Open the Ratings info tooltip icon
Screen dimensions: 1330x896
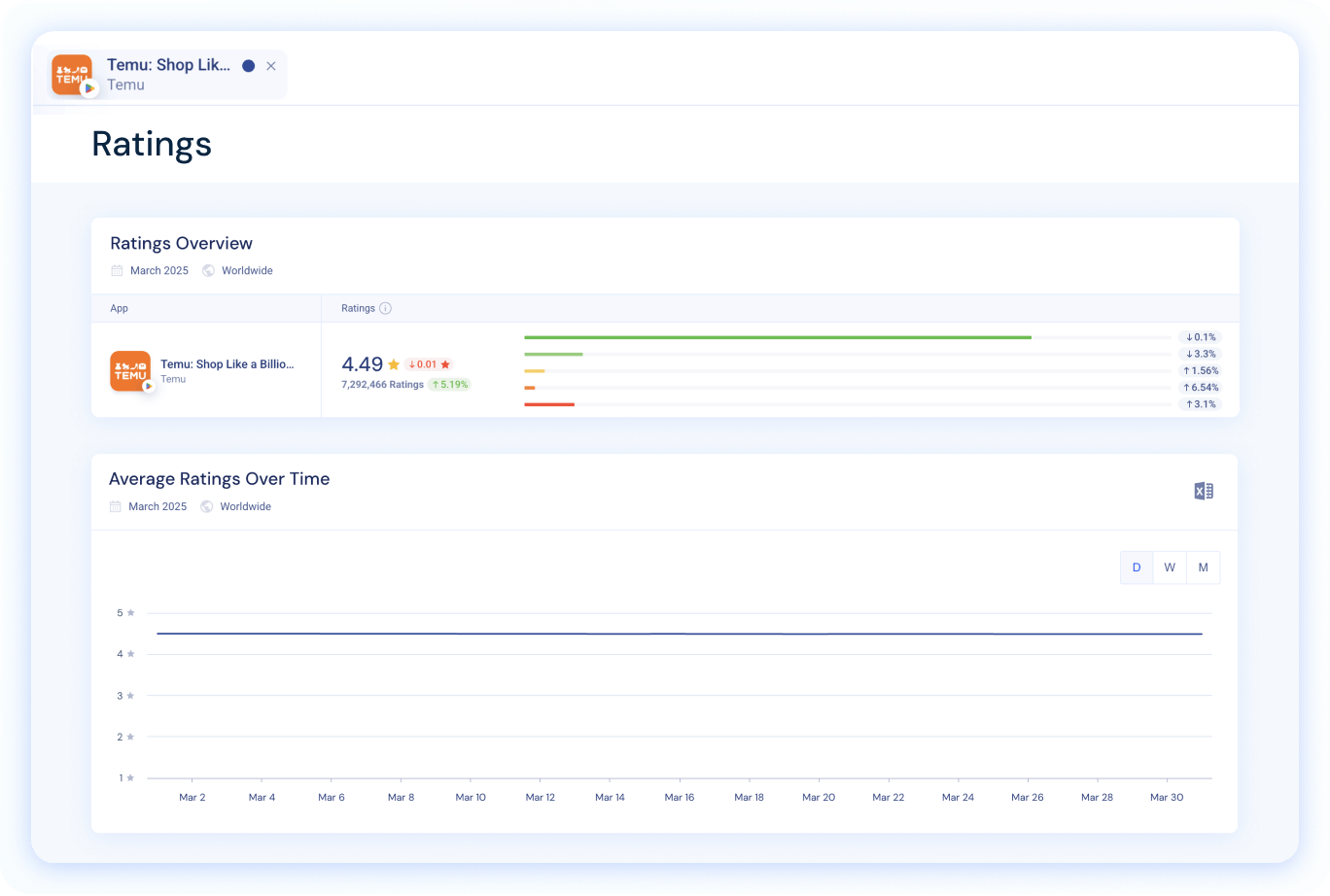(x=385, y=308)
